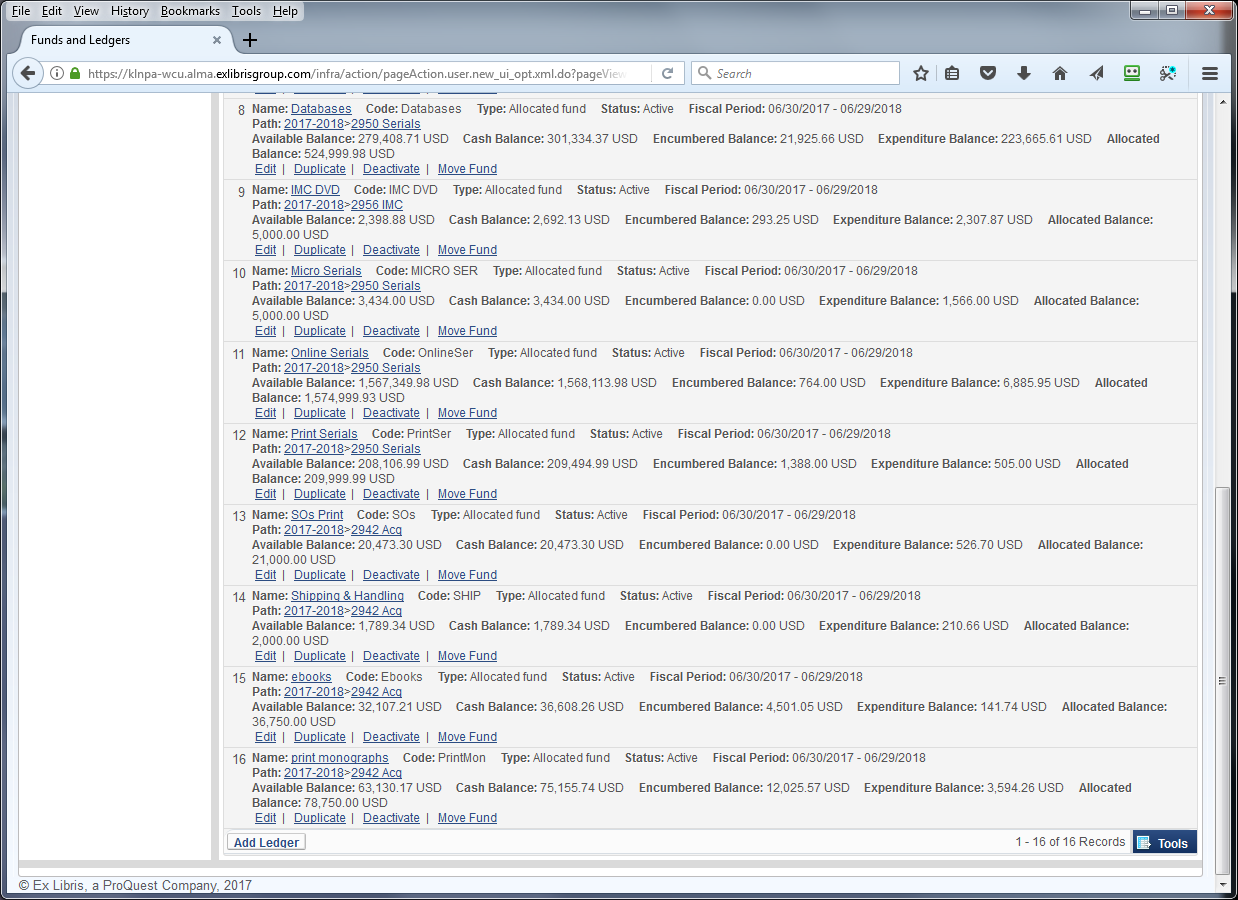
Task: Open the View menu
Action: [86, 11]
